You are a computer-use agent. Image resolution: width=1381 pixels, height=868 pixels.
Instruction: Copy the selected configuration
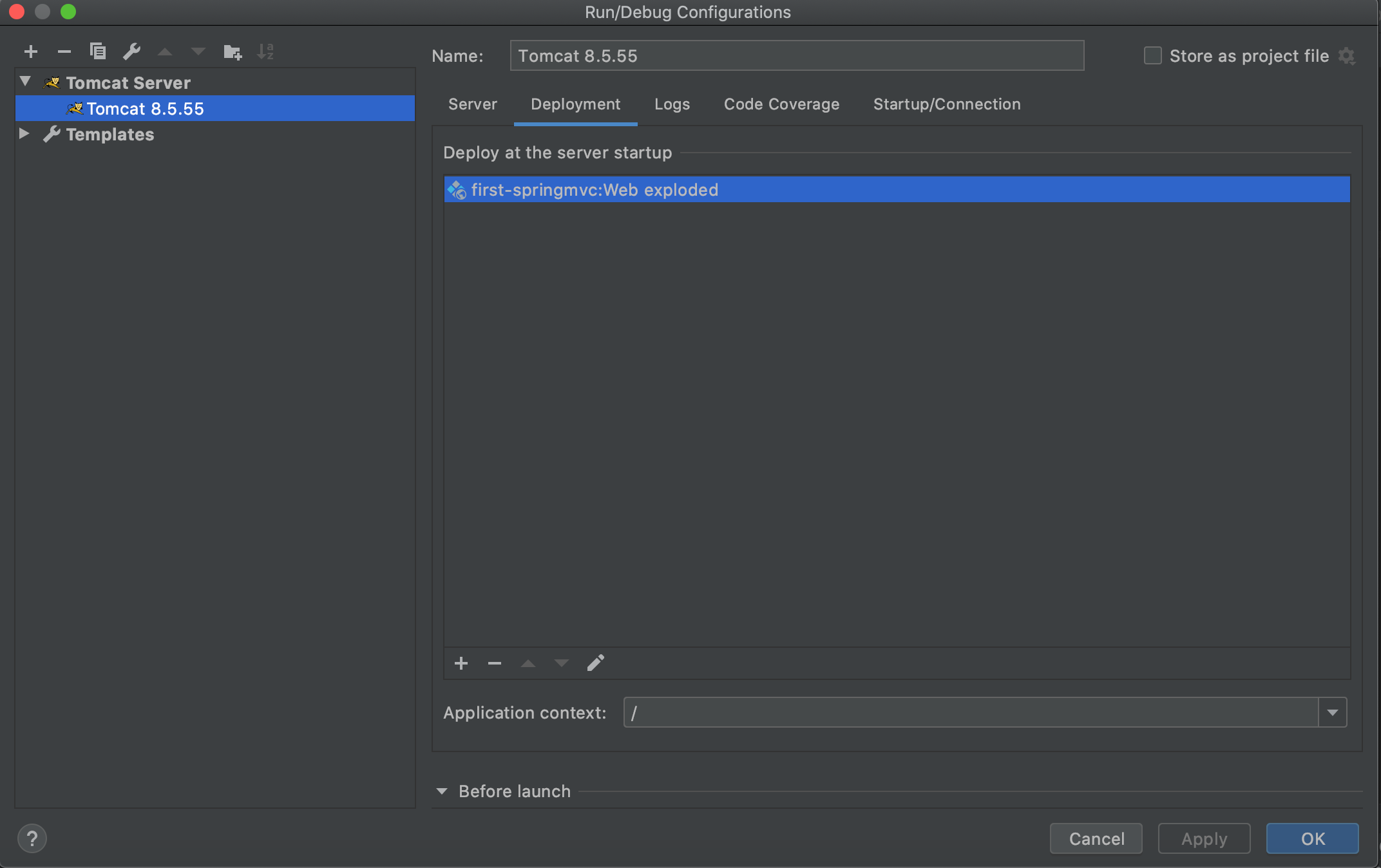98,52
